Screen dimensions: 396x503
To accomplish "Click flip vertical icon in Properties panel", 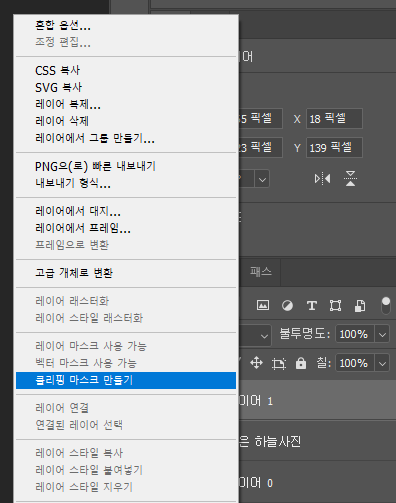I will (x=350, y=179).
